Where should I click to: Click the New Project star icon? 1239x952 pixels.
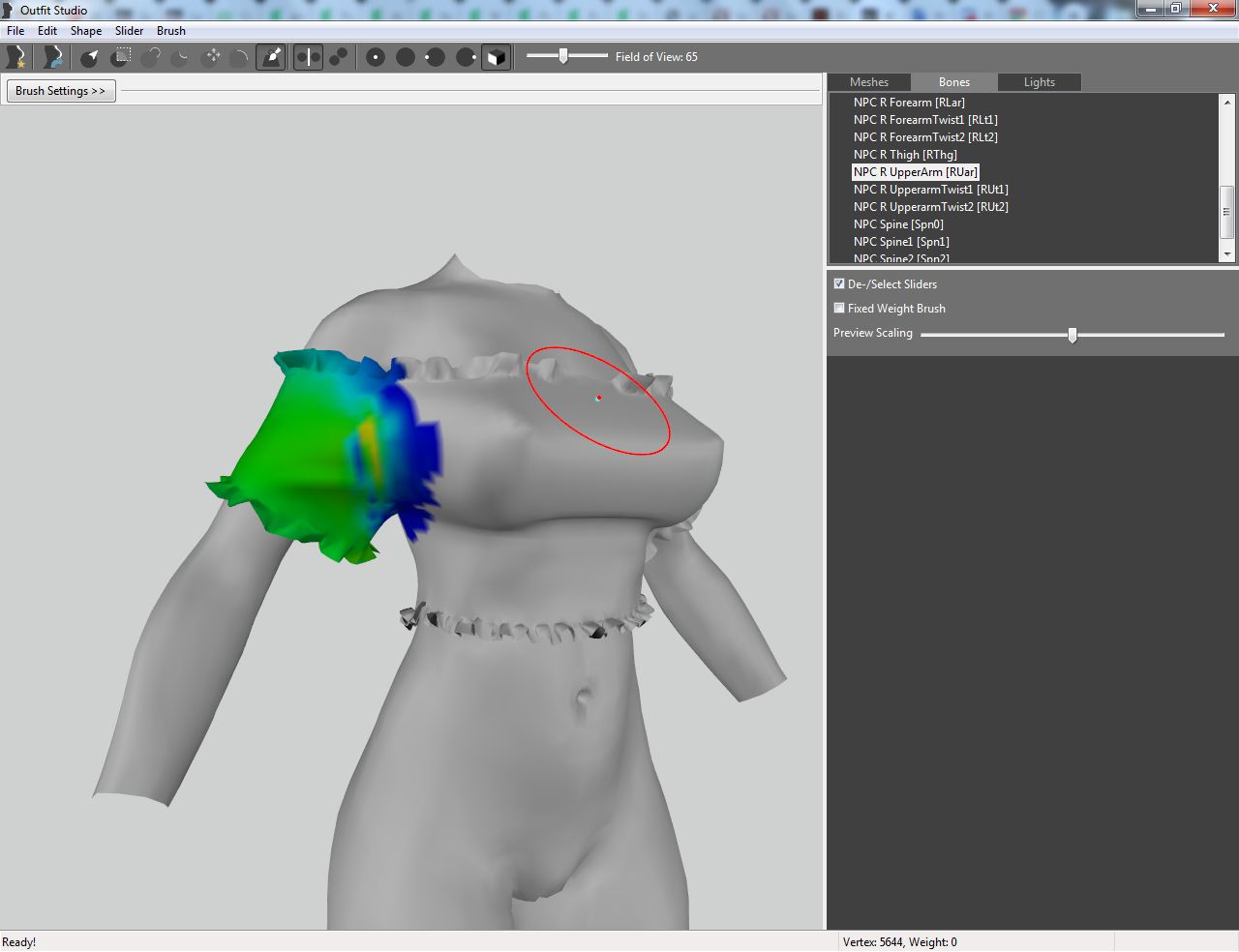pyautogui.click(x=15, y=57)
